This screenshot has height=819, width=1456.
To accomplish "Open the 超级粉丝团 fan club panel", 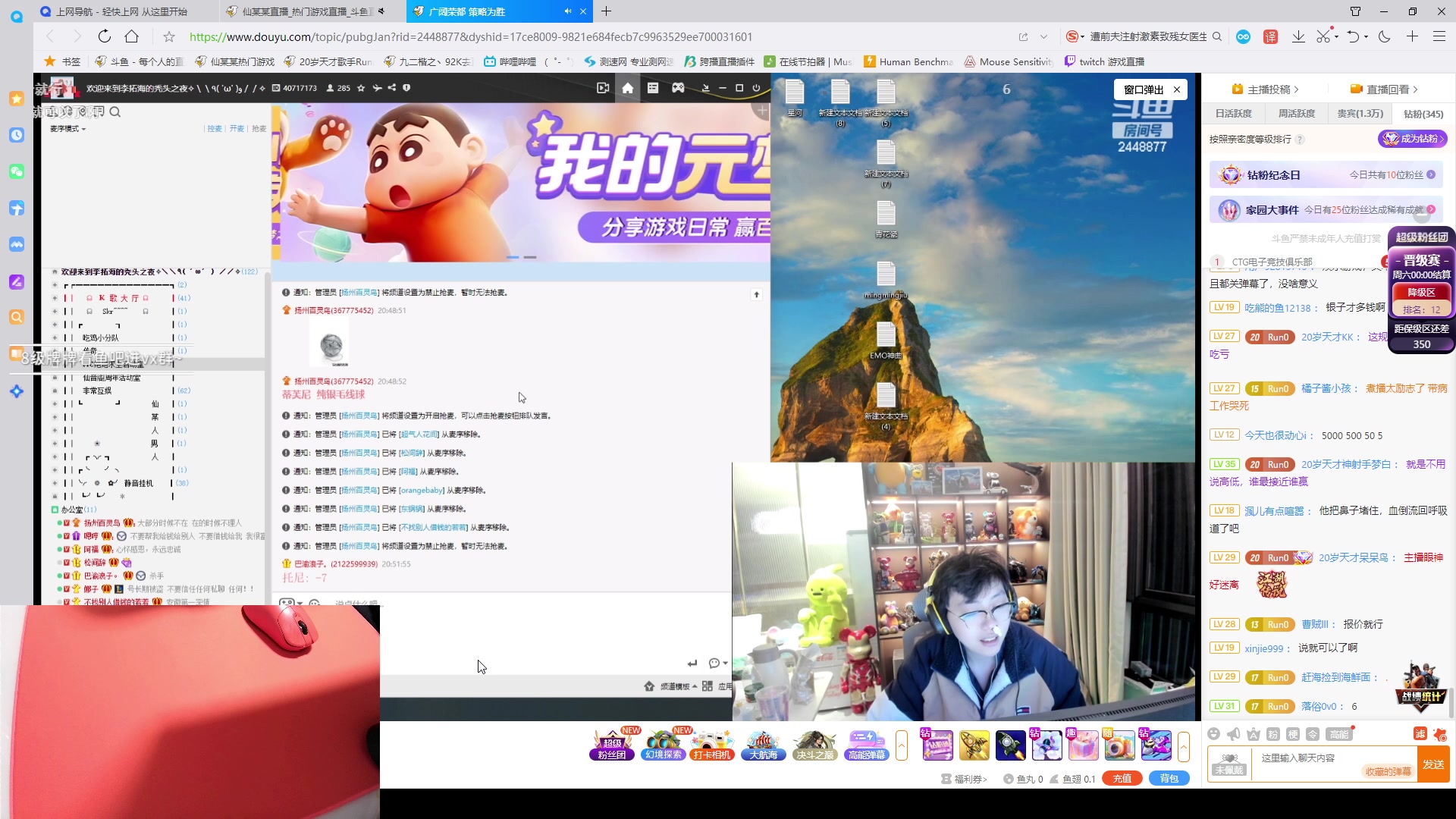I will pos(611,745).
